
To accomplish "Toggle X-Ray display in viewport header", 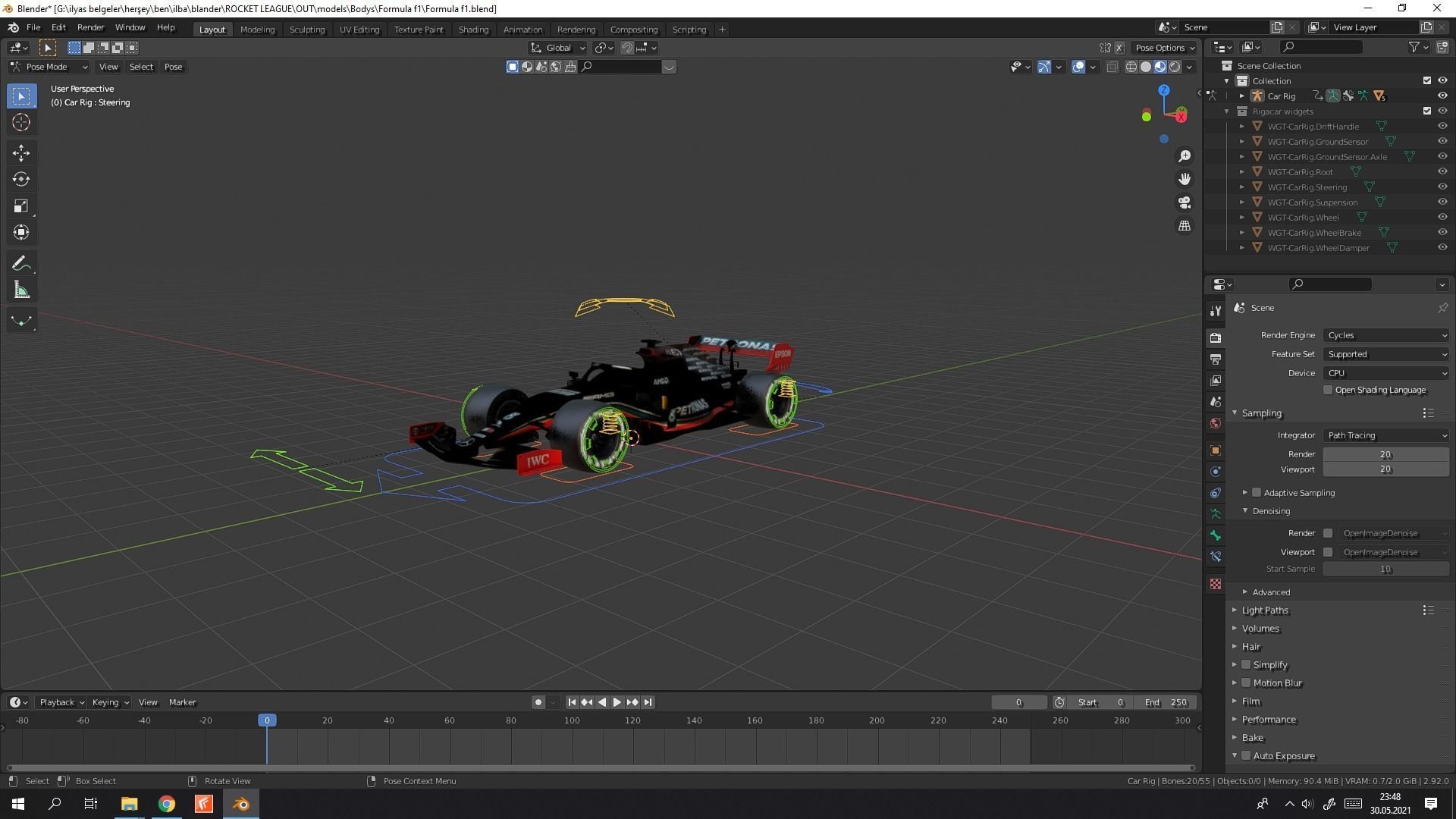I will click(1112, 67).
